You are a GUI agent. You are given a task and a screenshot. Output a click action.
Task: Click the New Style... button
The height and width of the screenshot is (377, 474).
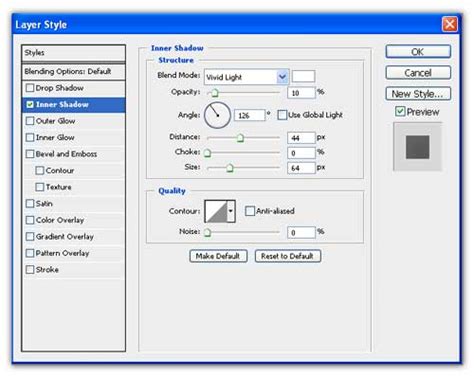(x=418, y=94)
